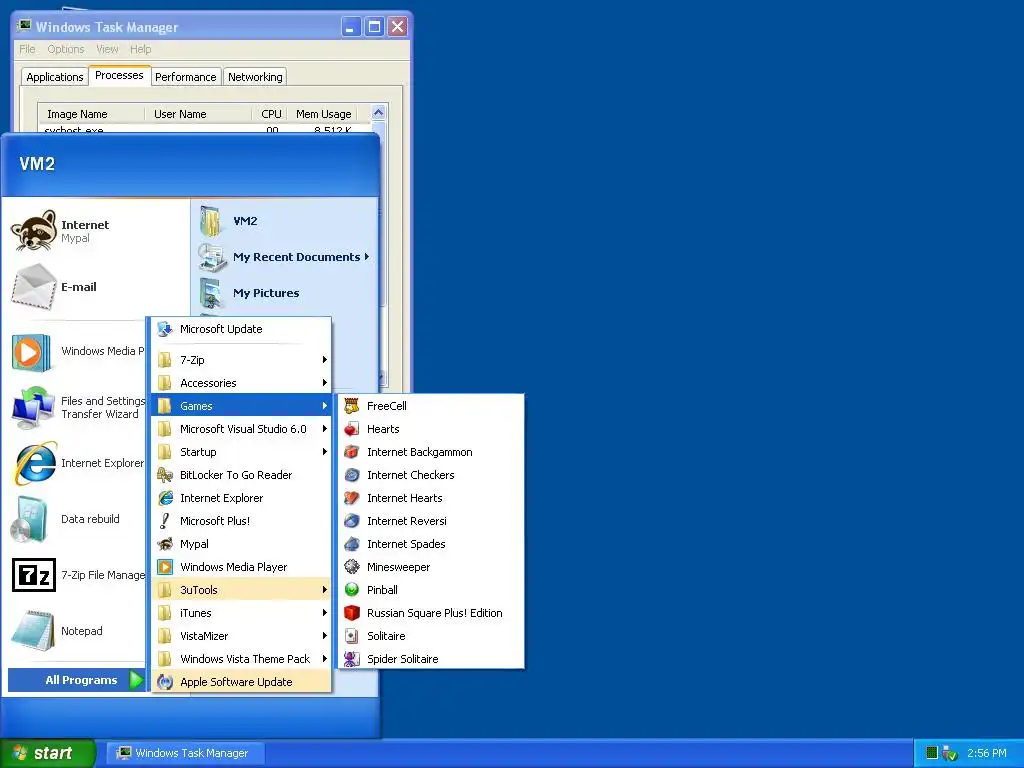
Task: Launch Minesweeper
Action: coord(431,567)
